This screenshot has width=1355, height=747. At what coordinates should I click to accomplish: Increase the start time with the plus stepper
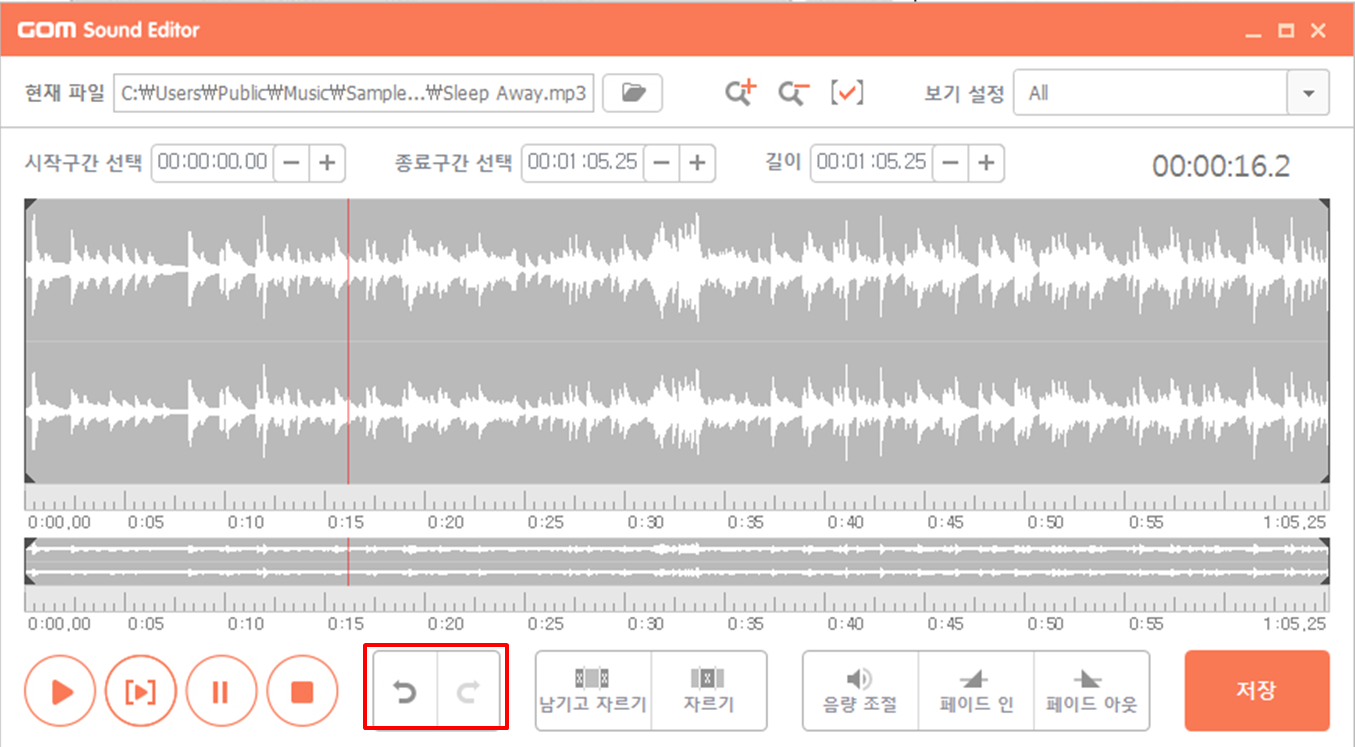[328, 163]
